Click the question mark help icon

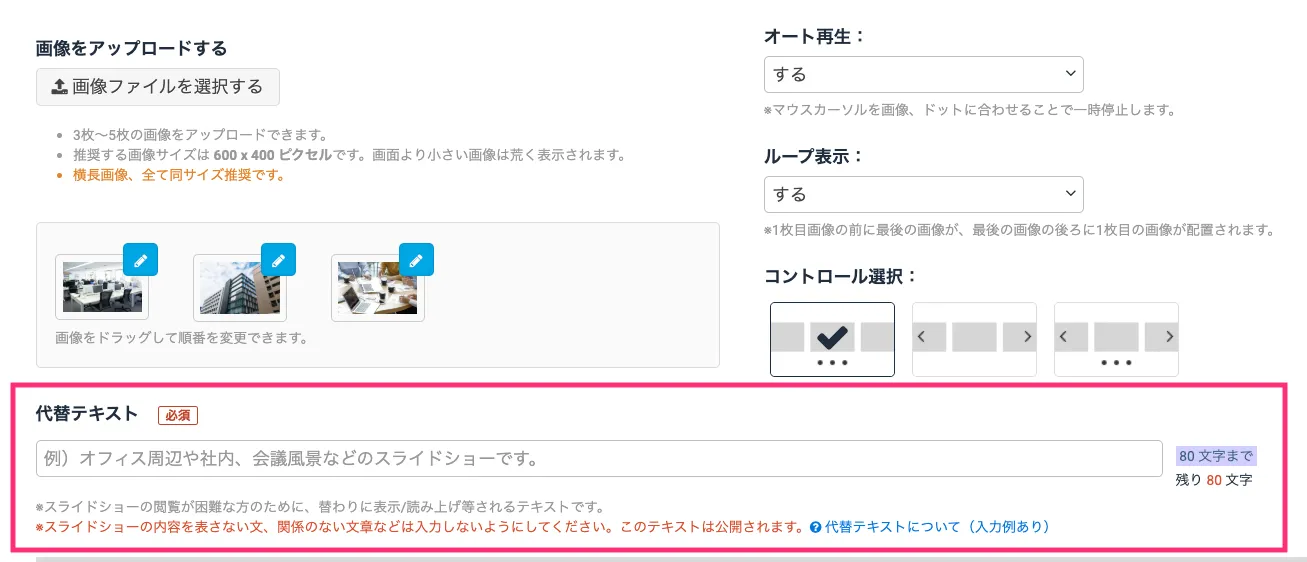[x=816, y=527]
